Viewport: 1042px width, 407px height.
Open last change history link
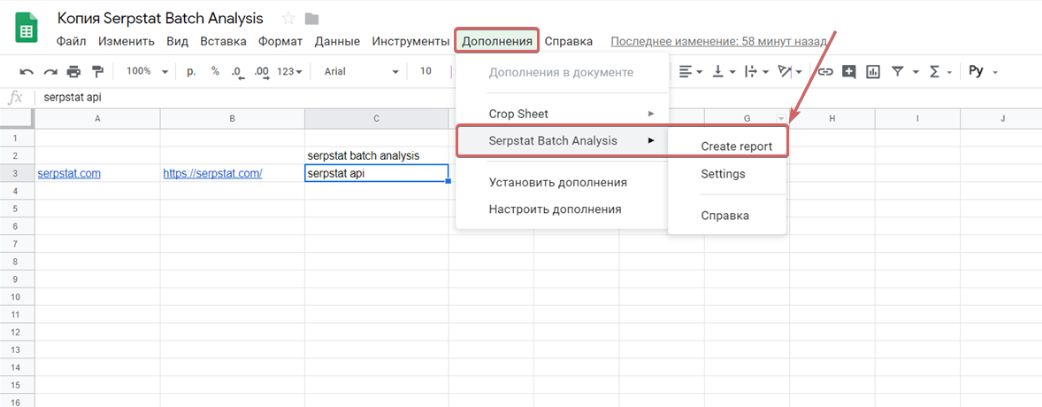click(x=718, y=41)
